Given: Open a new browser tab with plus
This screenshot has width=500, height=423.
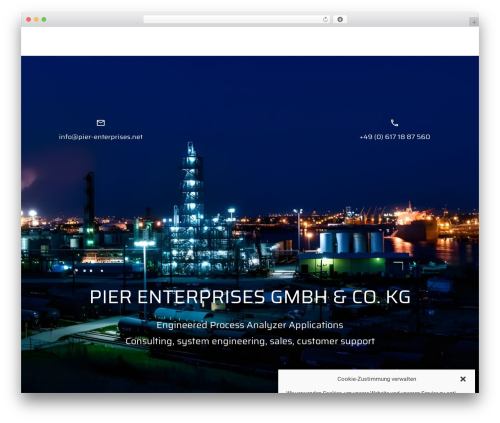Looking at the screenshot, I should click(x=474, y=22).
